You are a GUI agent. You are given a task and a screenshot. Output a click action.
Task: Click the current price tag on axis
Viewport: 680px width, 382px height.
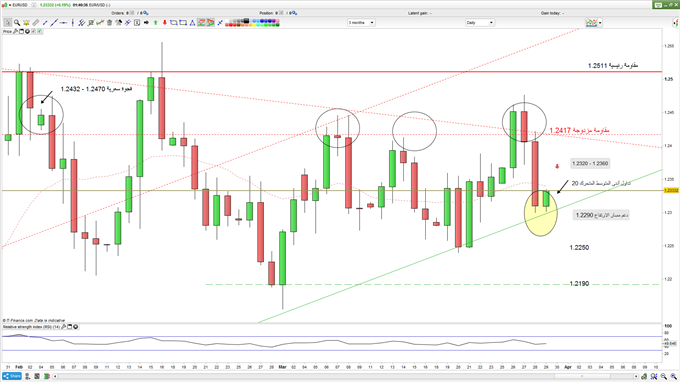671,190
